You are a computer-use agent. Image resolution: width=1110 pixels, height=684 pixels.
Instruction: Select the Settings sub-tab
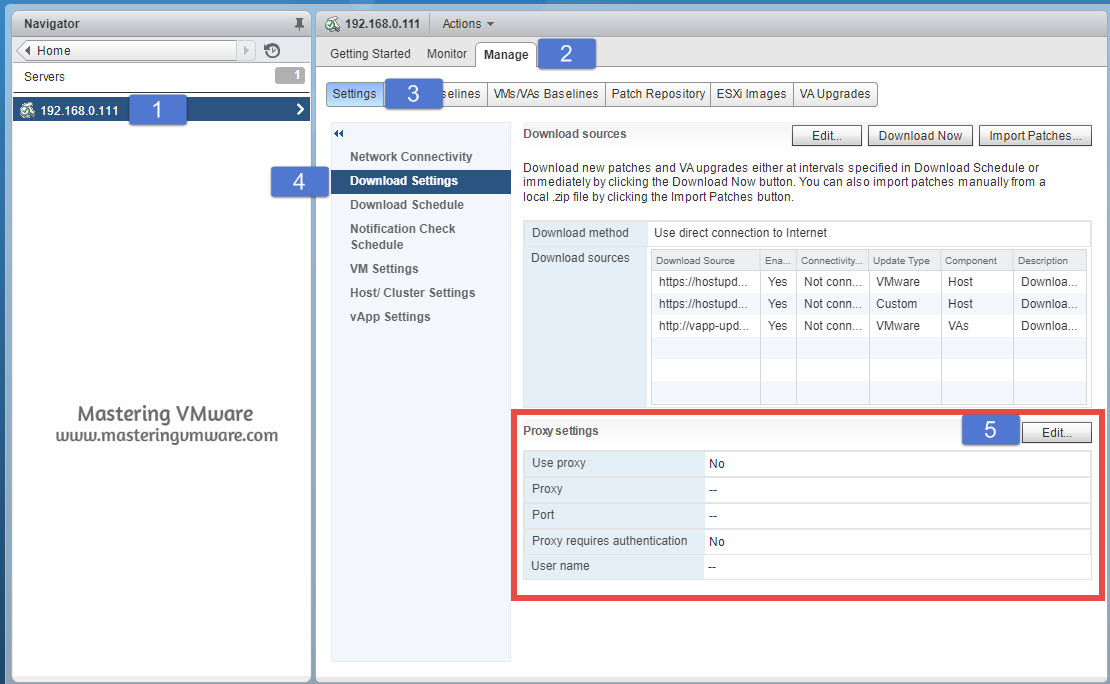(x=355, y=93)
